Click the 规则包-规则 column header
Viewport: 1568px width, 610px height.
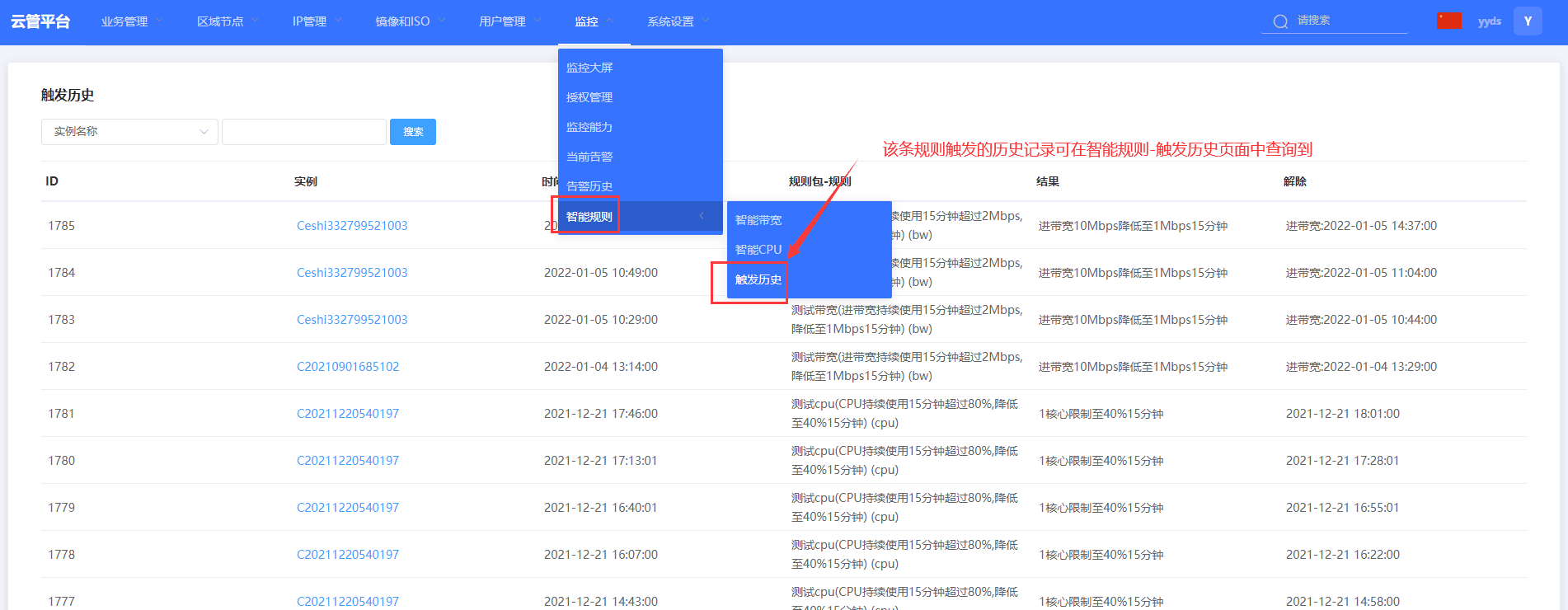click(820, 181)
